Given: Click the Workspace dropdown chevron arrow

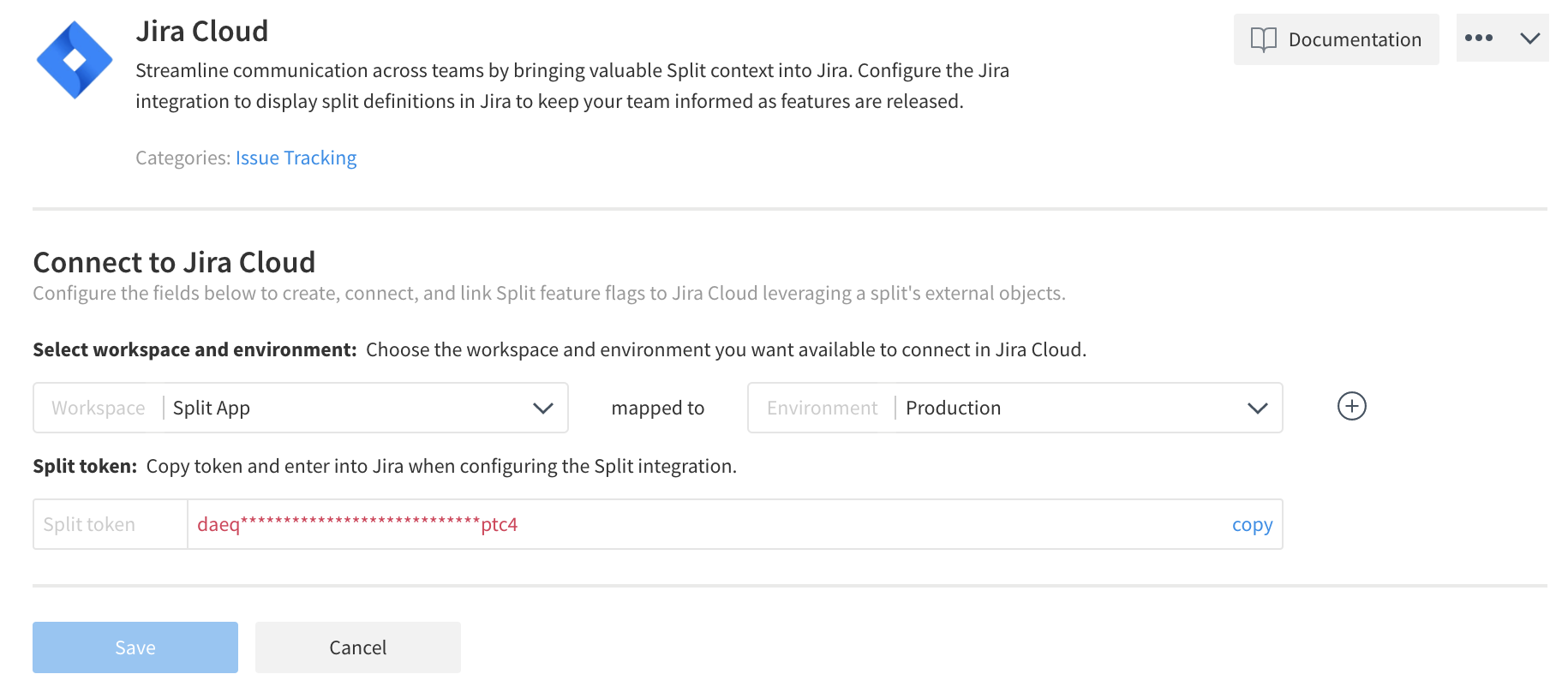Looking at the screenshot, I should pos(542,408).
